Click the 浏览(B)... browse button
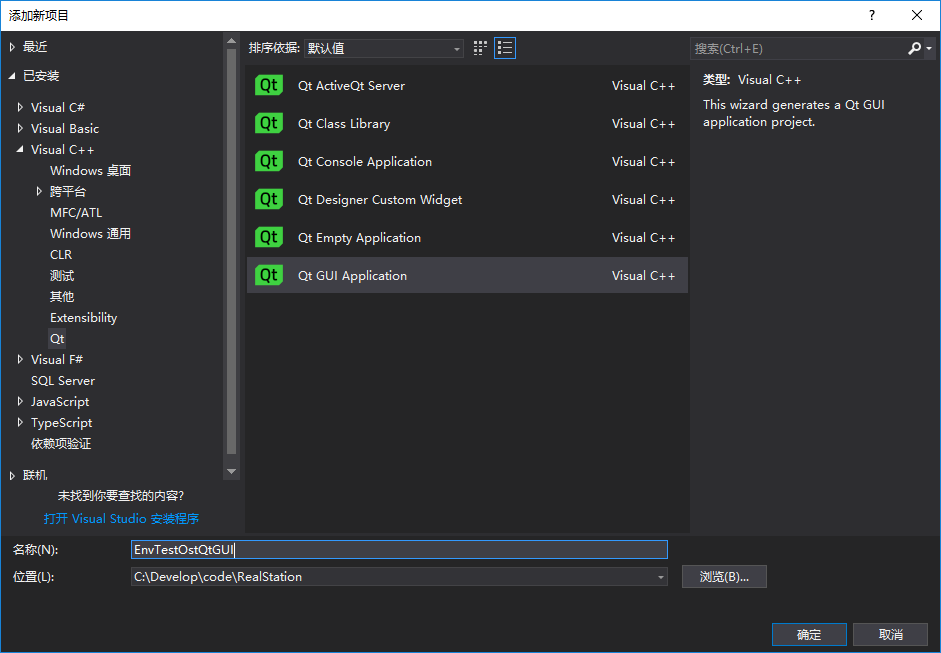Viewport: 941px width, 653px height. tap(724, 577)
